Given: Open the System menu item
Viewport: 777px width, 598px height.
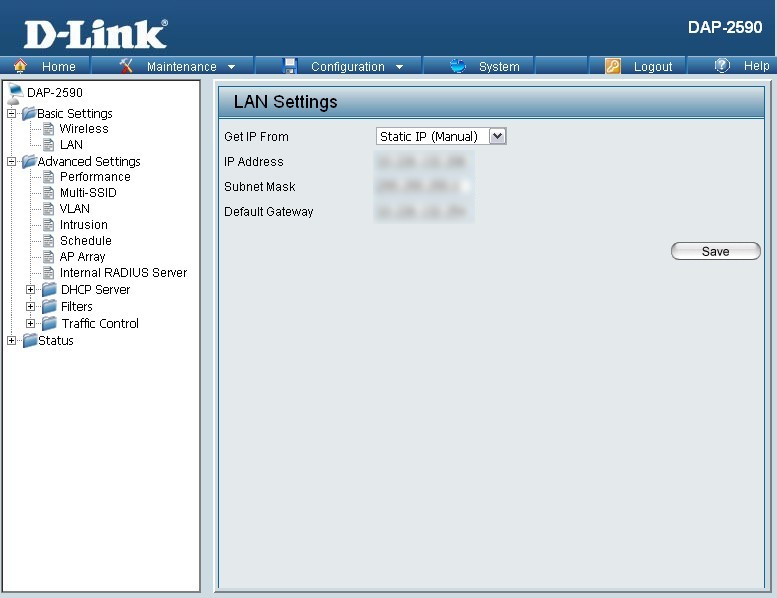Looking at the screenshot, I should [x=499, y=66].
